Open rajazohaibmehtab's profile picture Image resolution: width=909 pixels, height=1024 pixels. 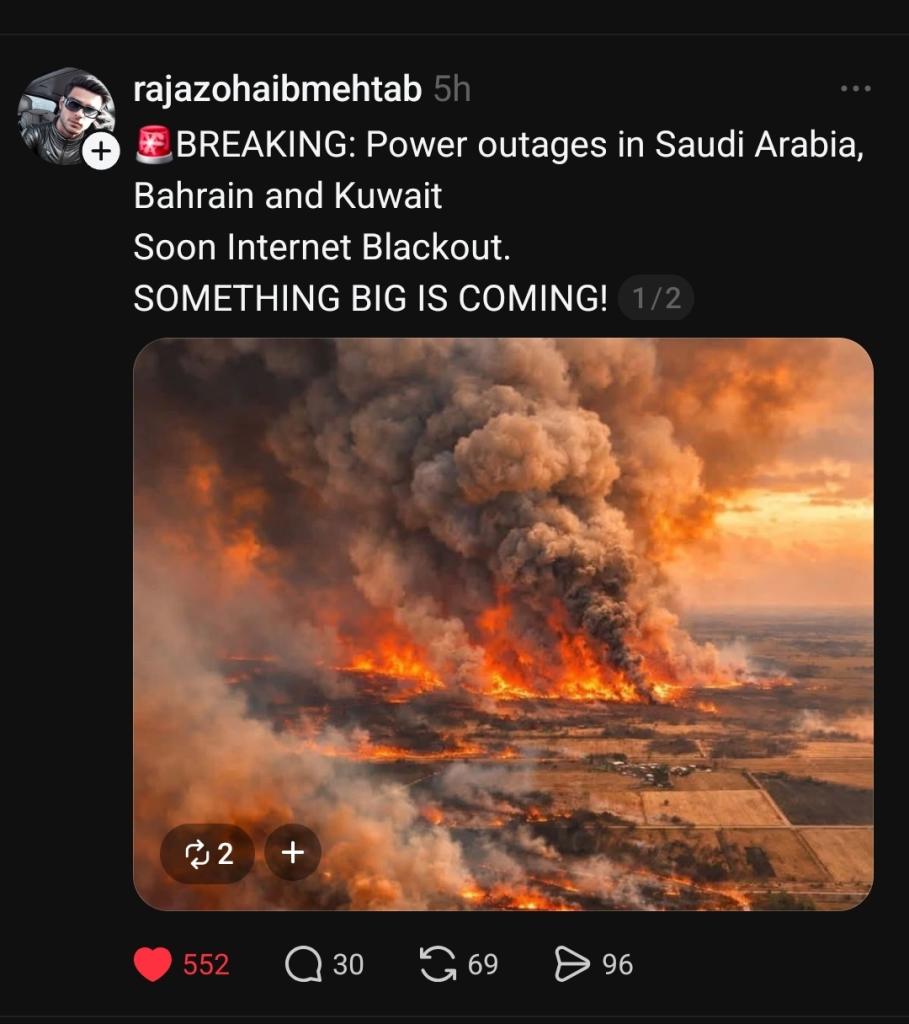64,112
